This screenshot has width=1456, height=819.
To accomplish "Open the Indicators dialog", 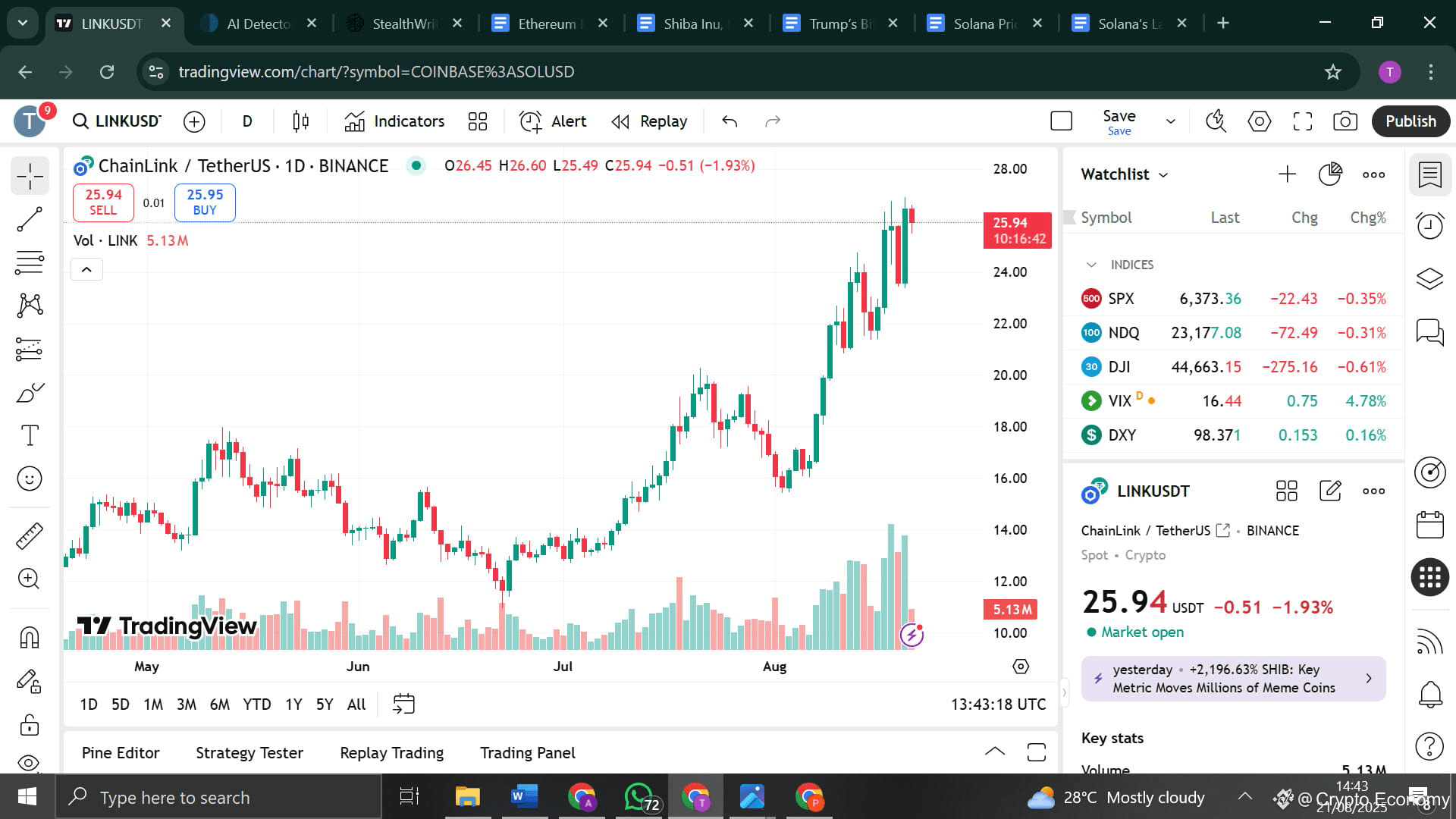I will click(x=394, y=121).
